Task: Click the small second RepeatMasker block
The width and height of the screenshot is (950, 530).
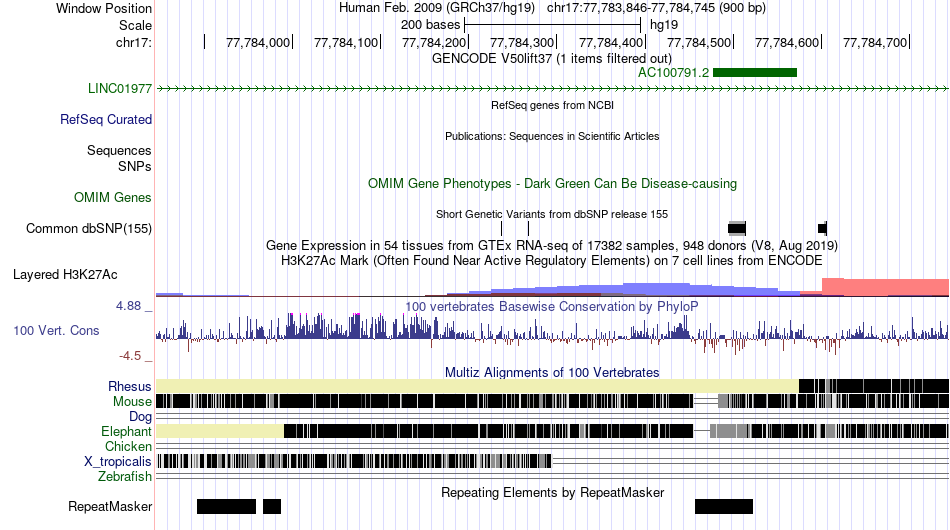Action: click(x=272, y=506)
